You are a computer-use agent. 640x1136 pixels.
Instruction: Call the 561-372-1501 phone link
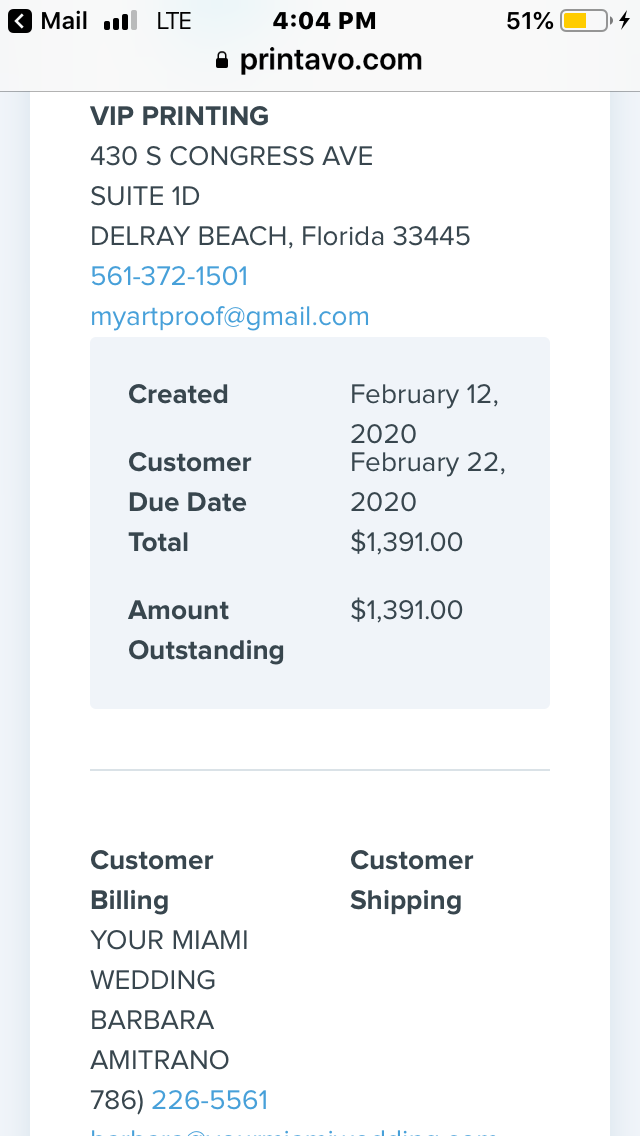[169, 276]
